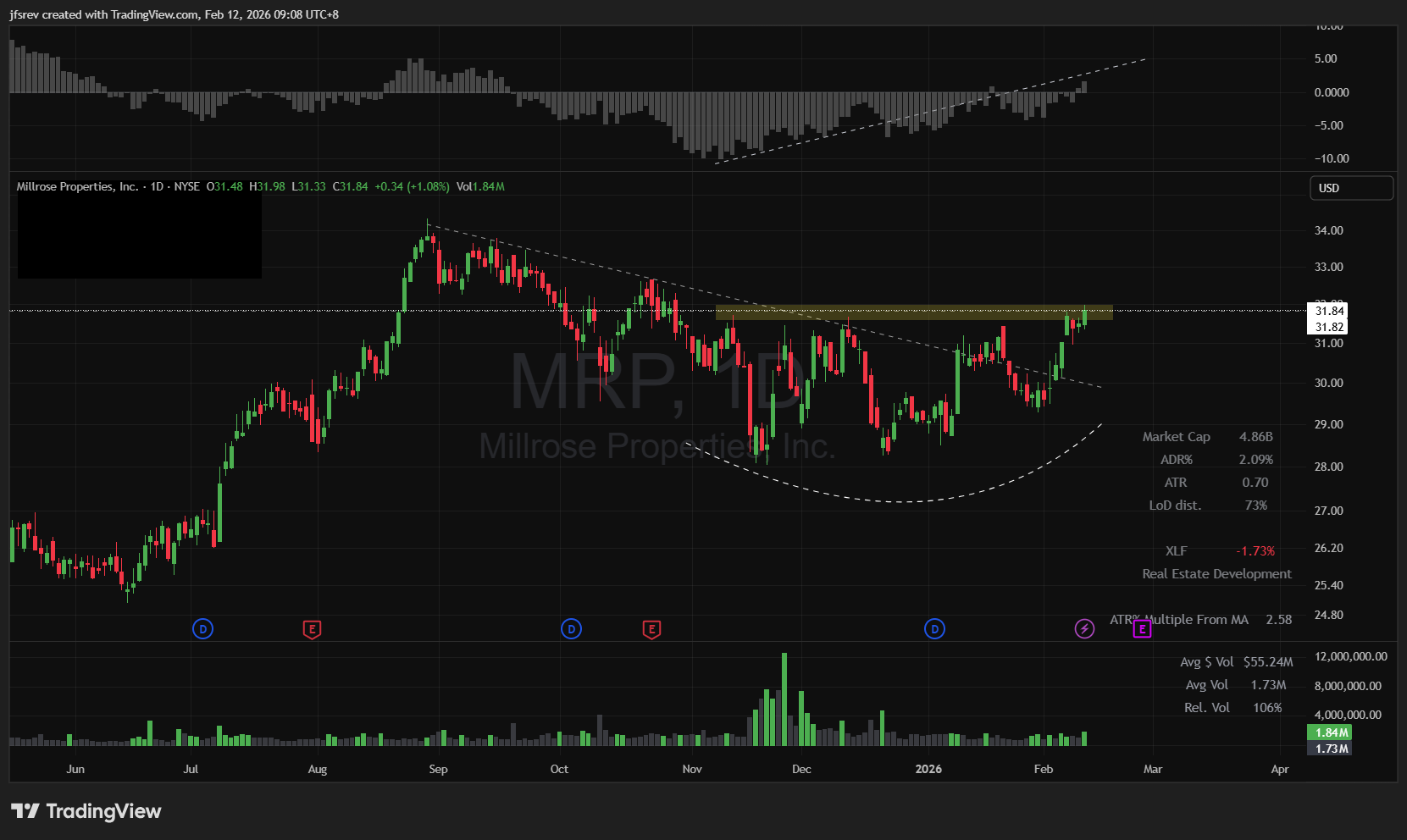Viewport: 1407px width, 840px height.
Task: Select the low value L31.33
Action: pyautogui.click(x=308, y=186)
